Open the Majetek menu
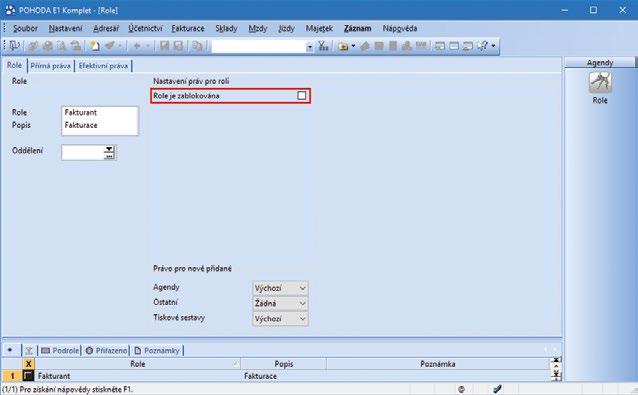The height and width of the screenshot is (395, 638). pos(319,28)
